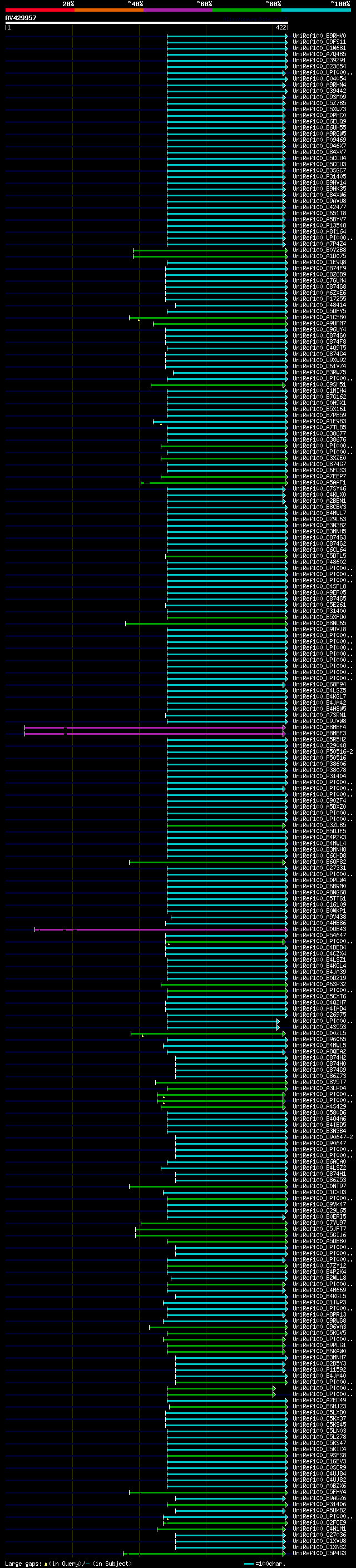Click hit label UniRef100_Q2FQE9
Image resolution: width=356 pixels, height=1568 pixels.
tap(319, 1523)
